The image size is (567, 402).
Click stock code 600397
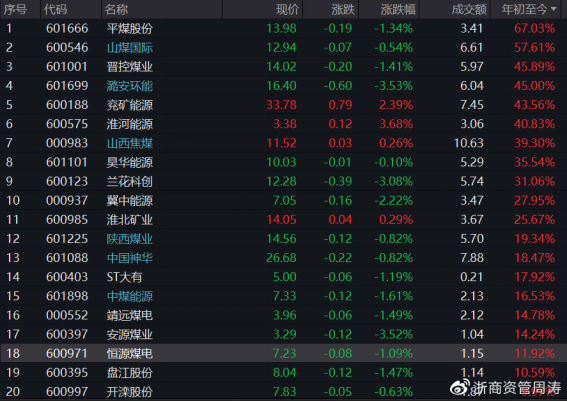click(x=67, y=335)
